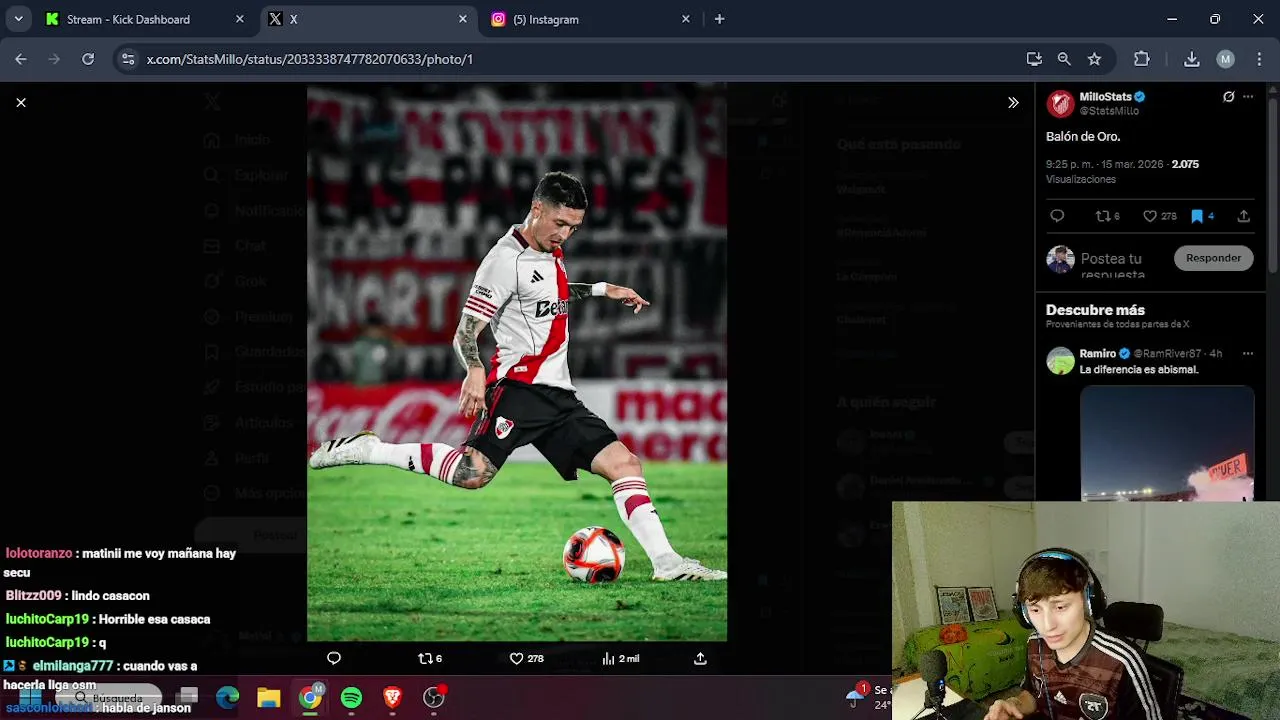Toggle the heart icon under the photo
This screenshot has width=1280, height=720.
(517, 658)
